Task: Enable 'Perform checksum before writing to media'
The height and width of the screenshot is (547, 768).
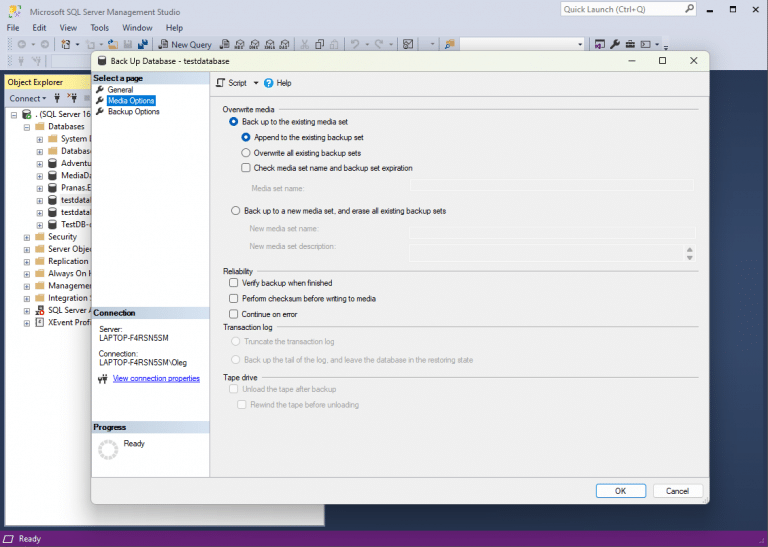Action: pyautogui.click(x=234, y=299)
